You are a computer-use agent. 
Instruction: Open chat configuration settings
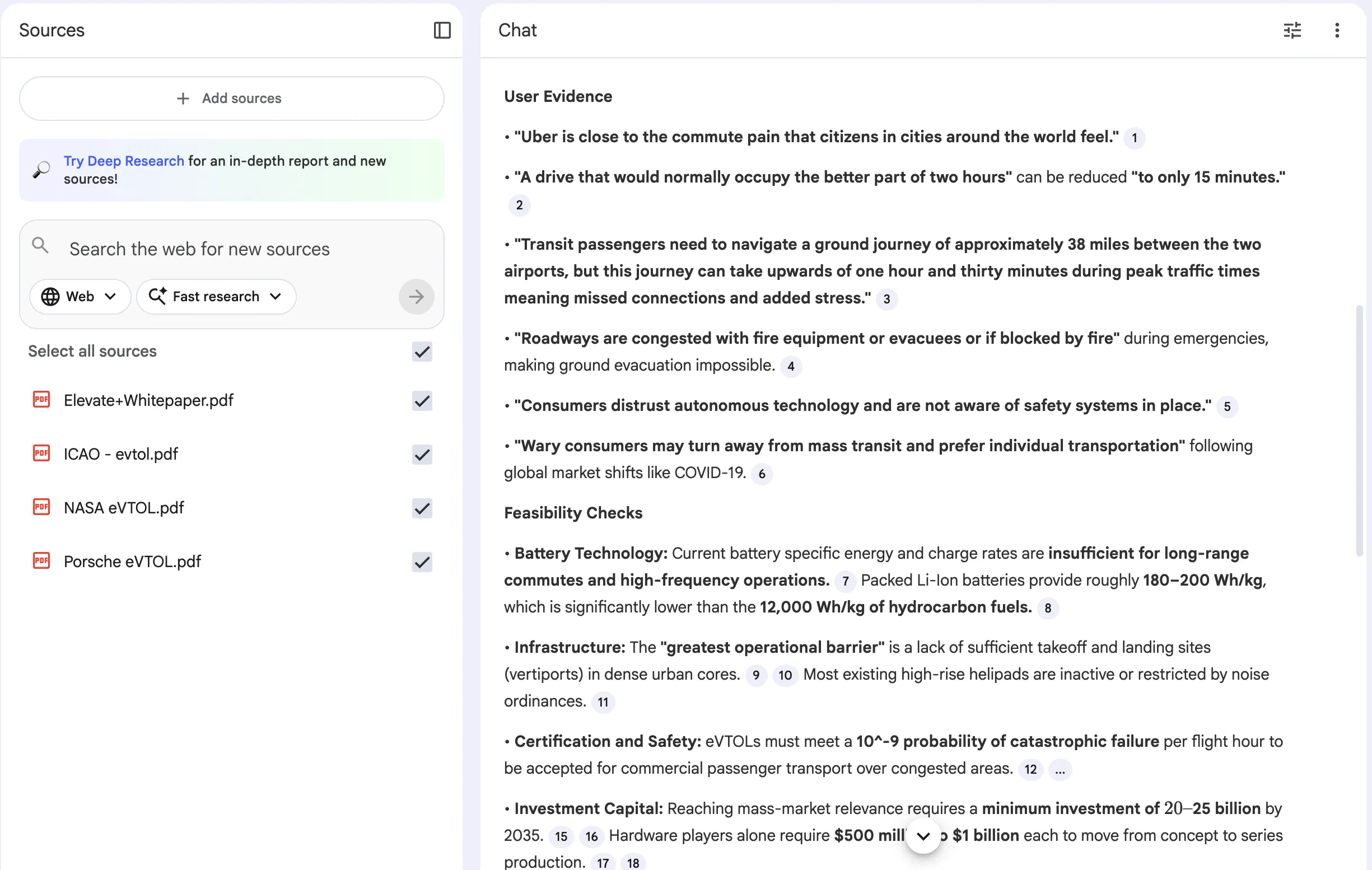(x=1292, y=30)
